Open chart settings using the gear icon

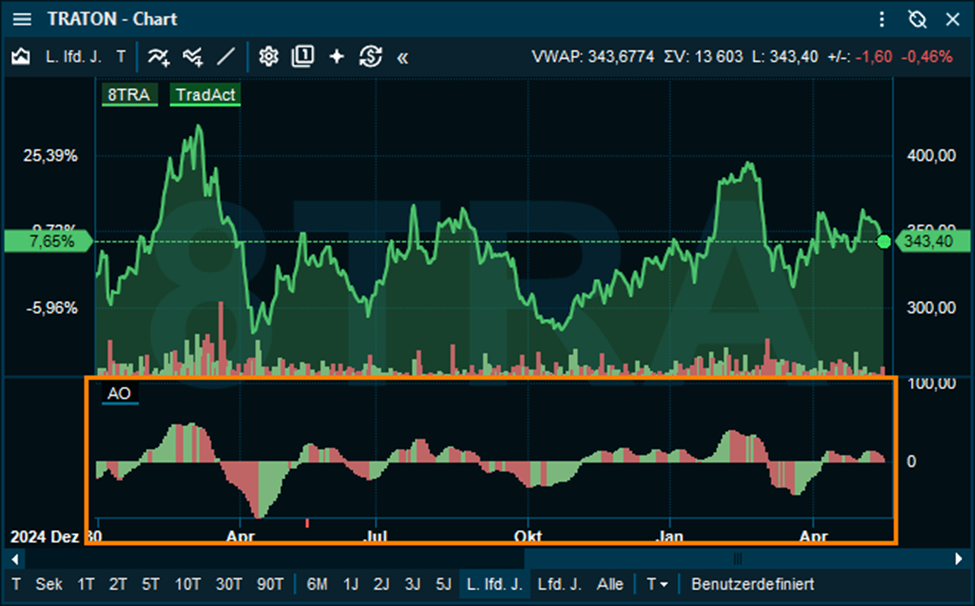269,57
